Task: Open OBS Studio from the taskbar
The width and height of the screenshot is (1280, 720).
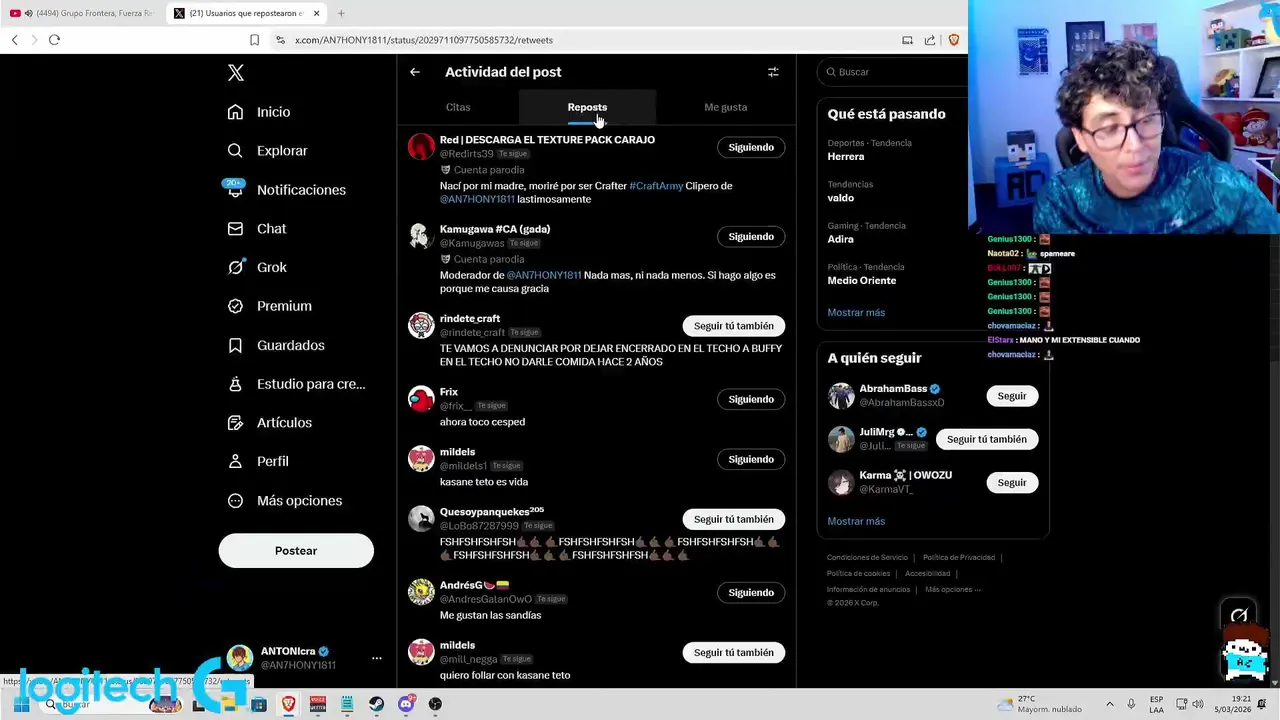Action: (435, 704)
